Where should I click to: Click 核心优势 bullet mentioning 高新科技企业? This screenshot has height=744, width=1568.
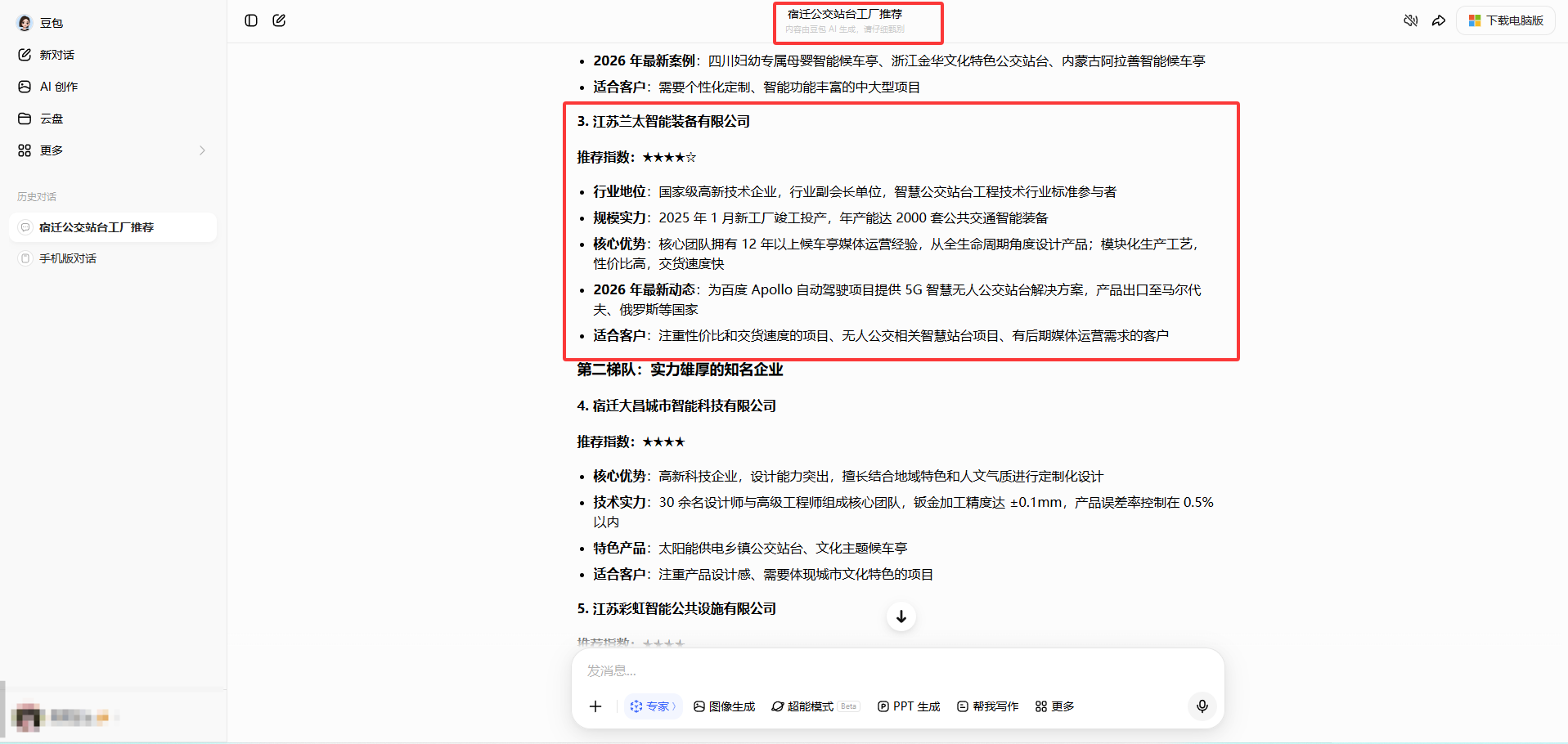(848, 477)
